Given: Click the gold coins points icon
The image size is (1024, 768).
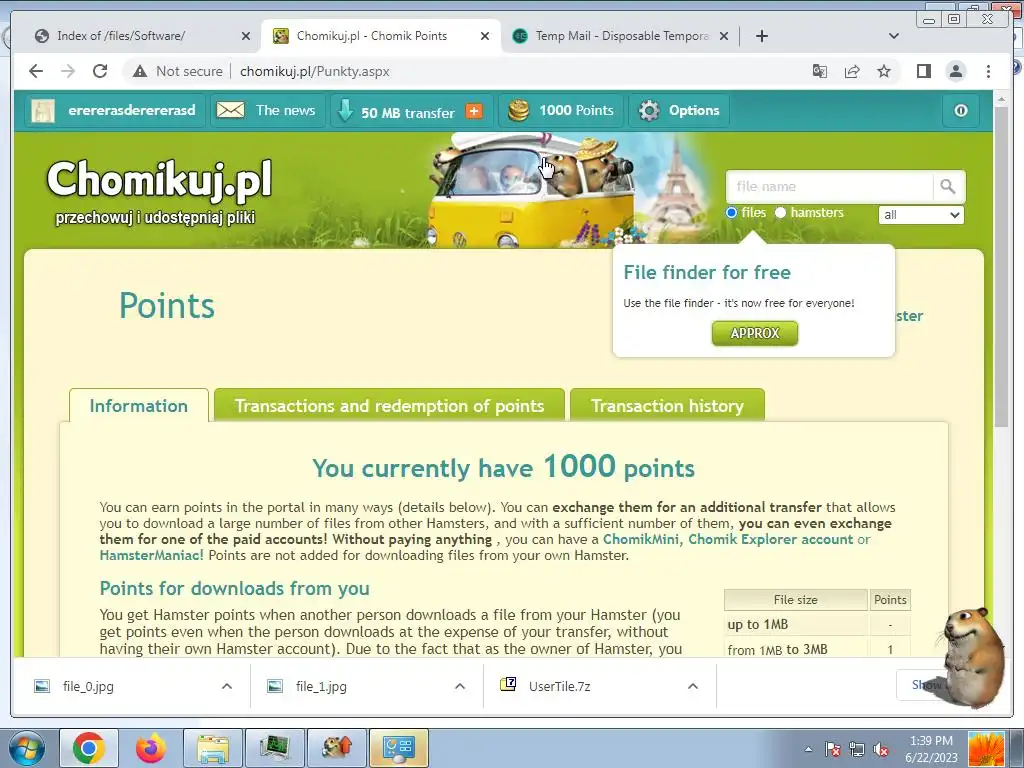Looking at the screenshot, I should point(519,110).
